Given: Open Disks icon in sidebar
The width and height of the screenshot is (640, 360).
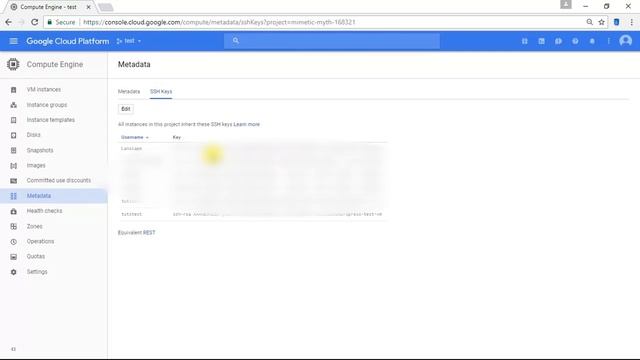Looking at the screenshot, I should (x=13, y=135).
